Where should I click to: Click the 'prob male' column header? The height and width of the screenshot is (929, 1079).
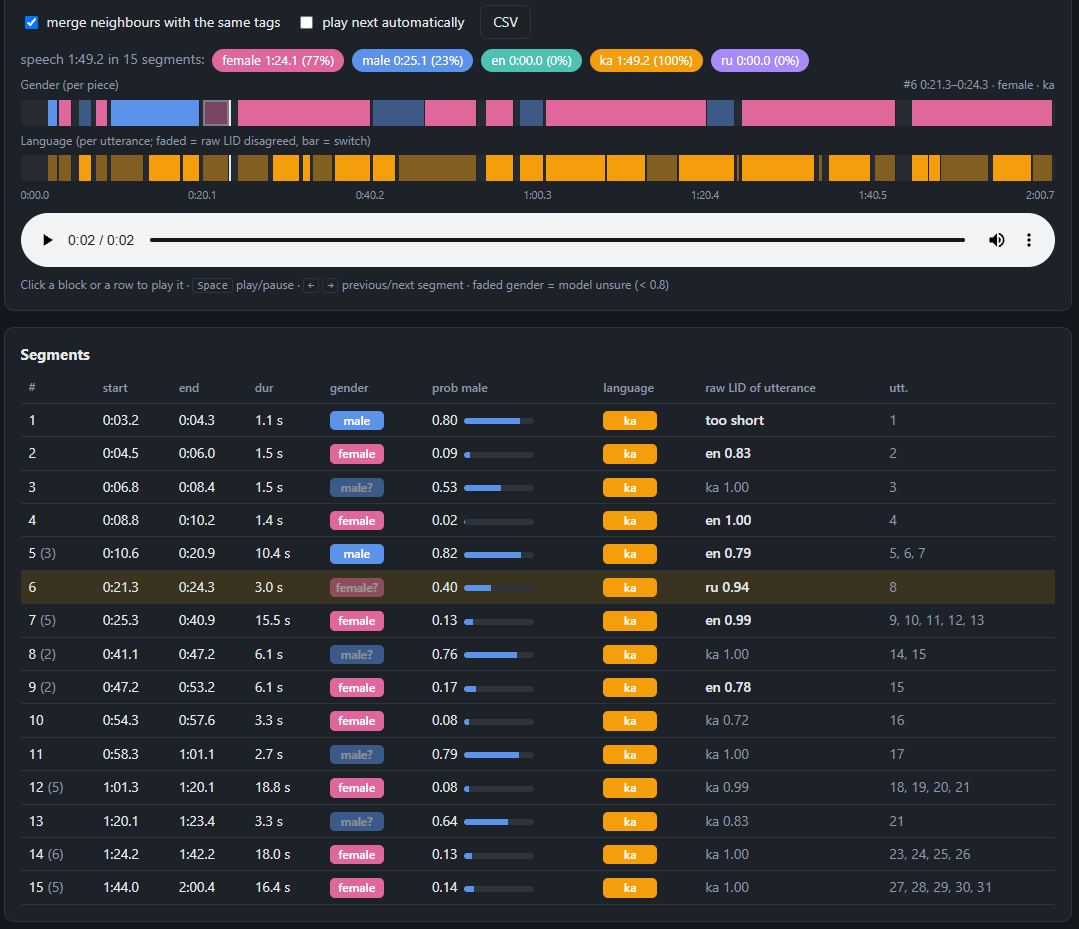(x=460, y=388)
